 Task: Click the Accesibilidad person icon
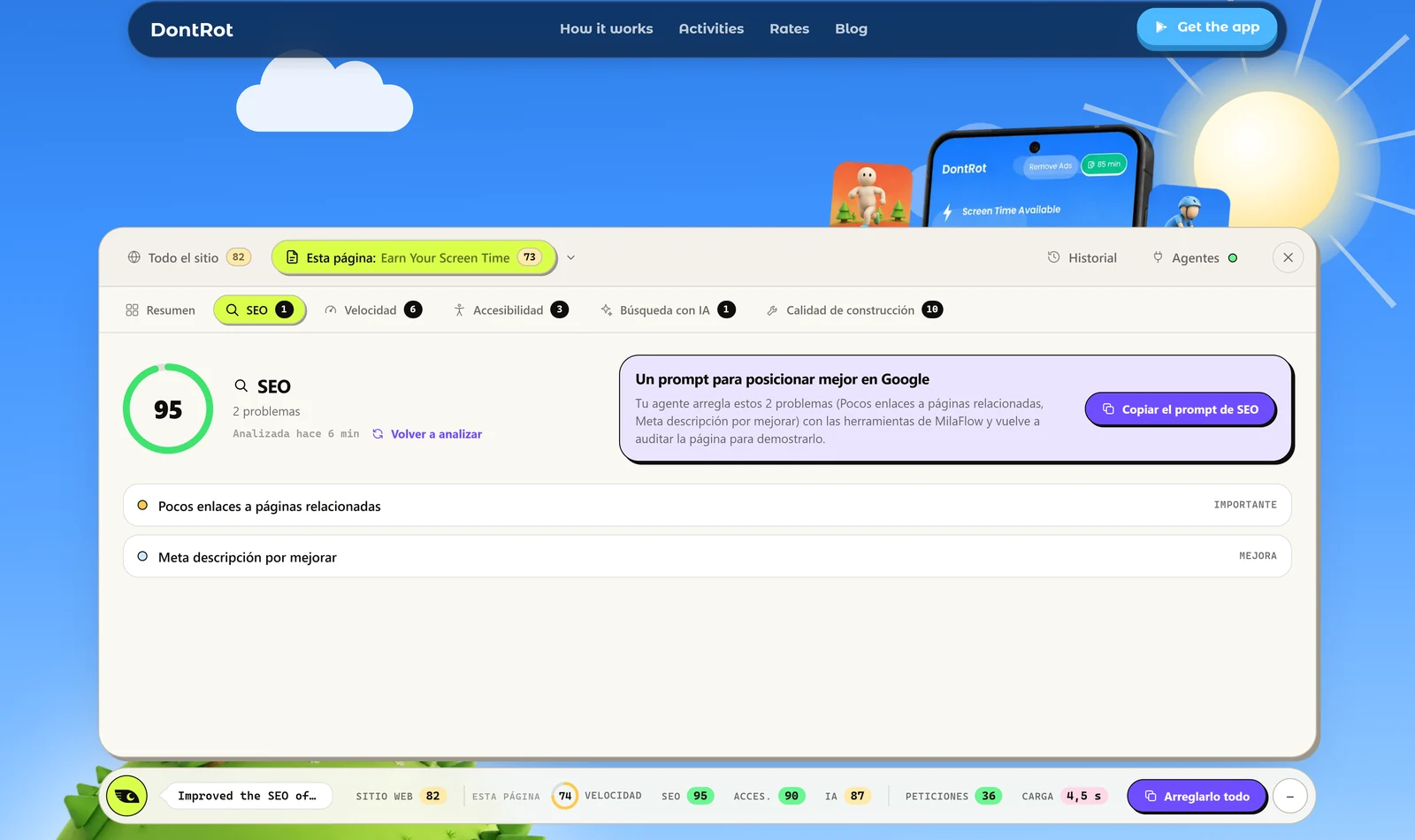tap(459, 310)
